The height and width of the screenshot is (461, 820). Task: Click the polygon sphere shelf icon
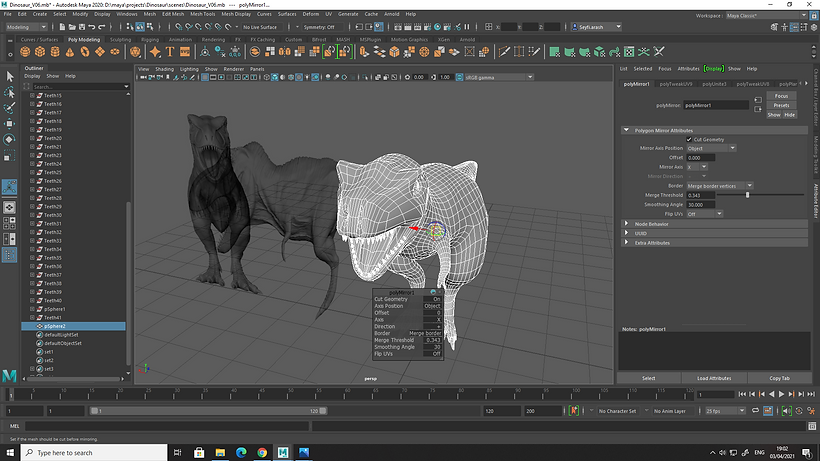[25, 52]
